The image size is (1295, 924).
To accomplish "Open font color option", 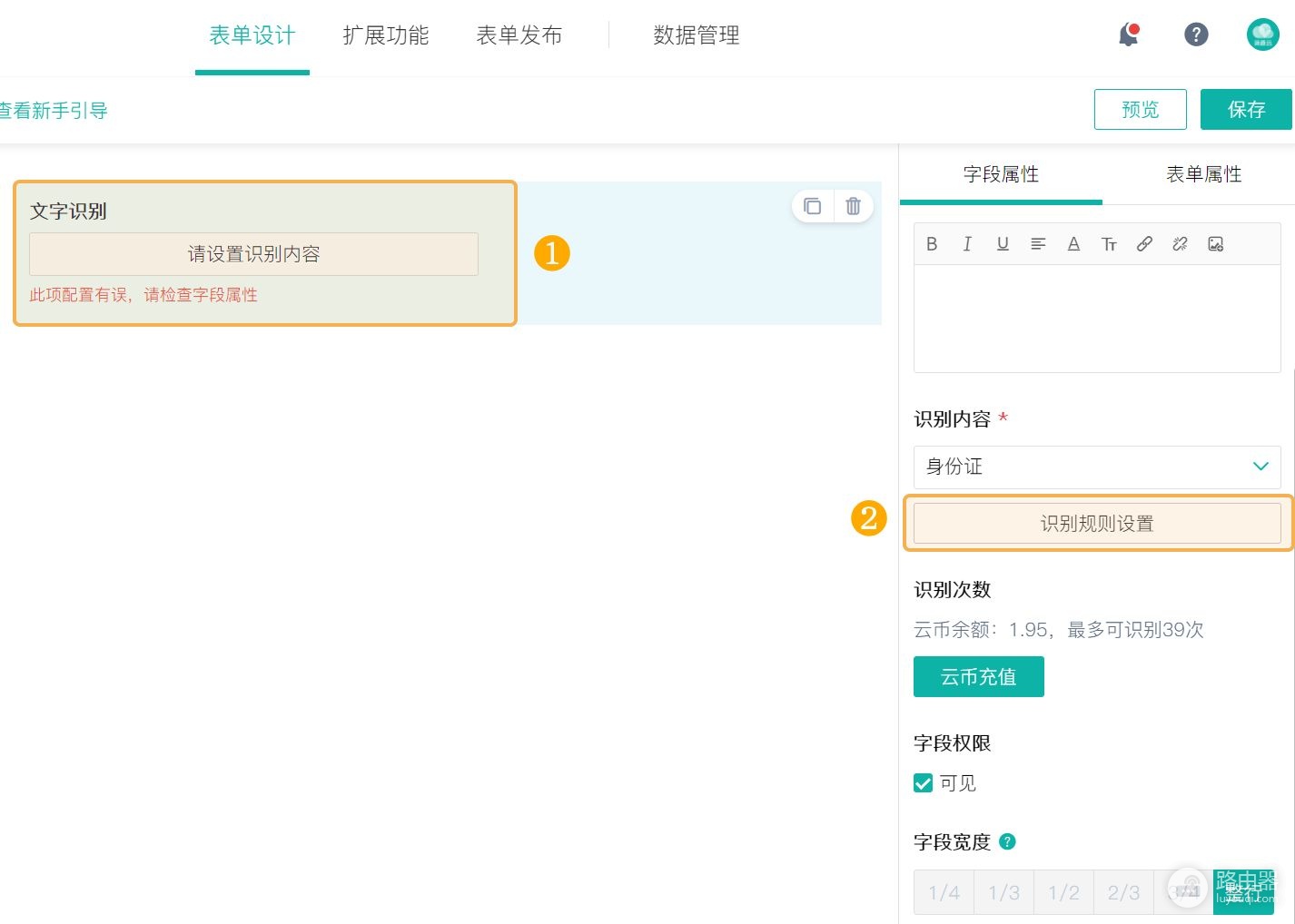I will (x=1073, y=243).
